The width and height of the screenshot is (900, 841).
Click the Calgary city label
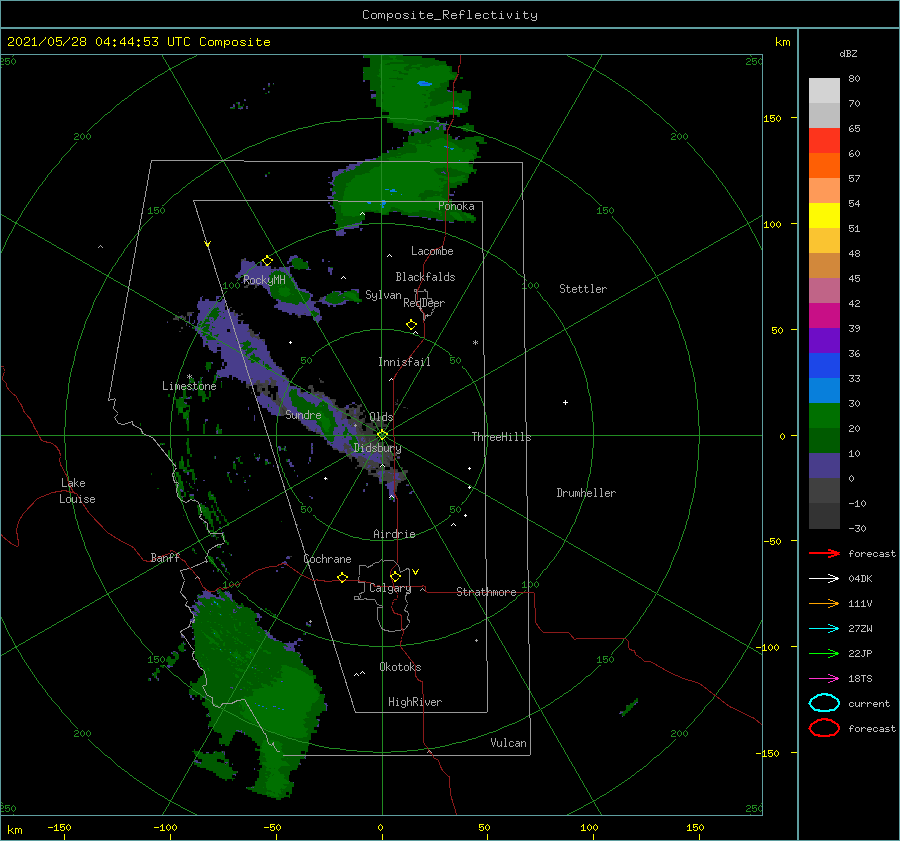pos(390,588)
